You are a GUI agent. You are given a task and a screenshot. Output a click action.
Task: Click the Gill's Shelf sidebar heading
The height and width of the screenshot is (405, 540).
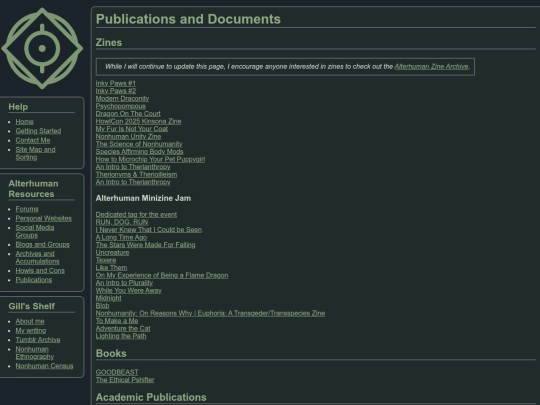pos(32,306)
